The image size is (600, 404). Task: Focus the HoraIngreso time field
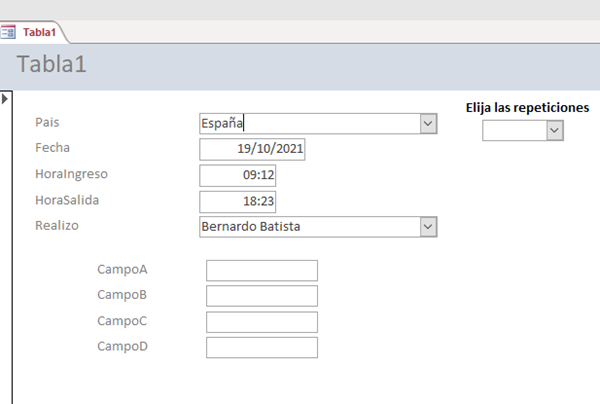238,175
